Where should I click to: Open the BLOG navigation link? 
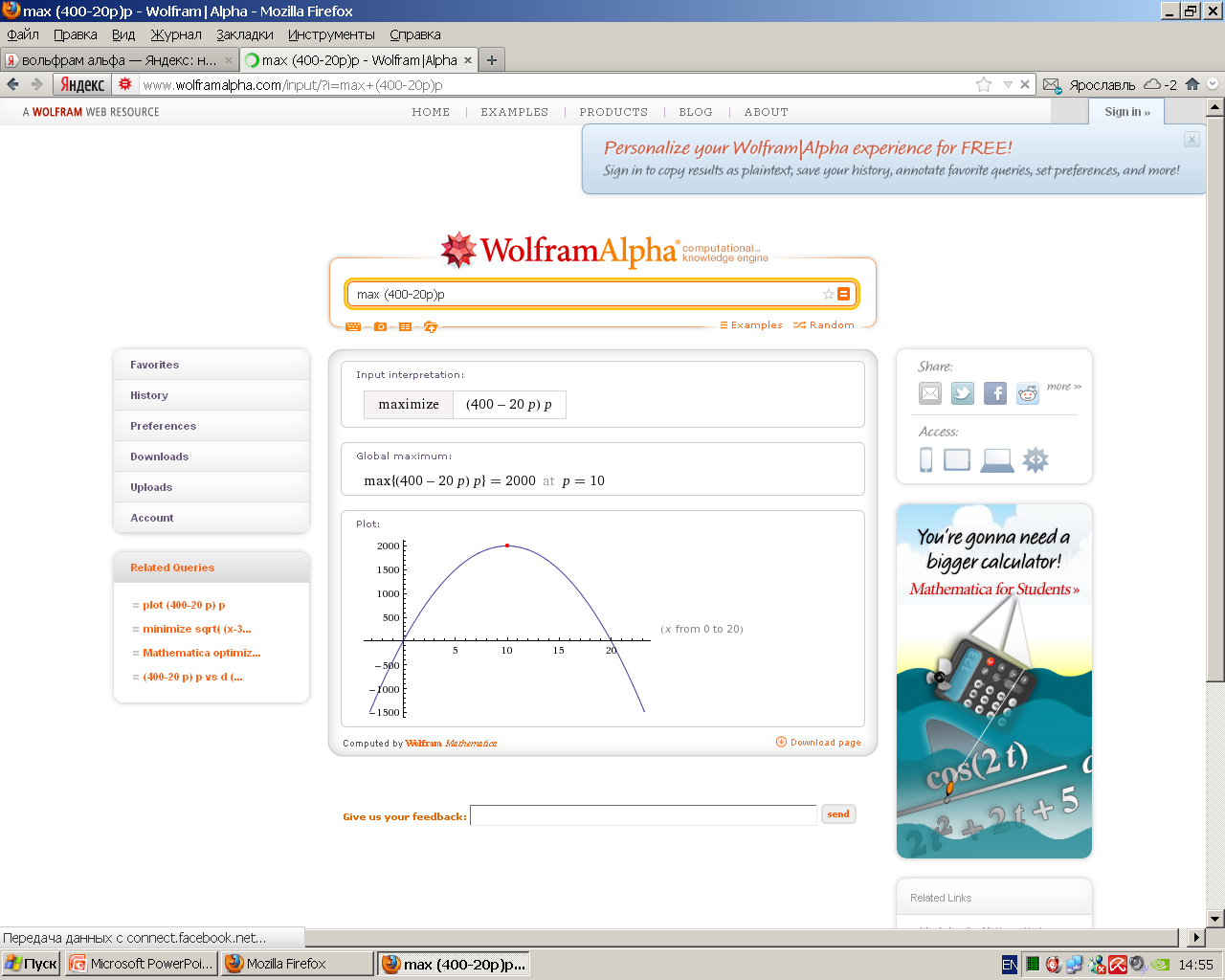coord(696,112)
